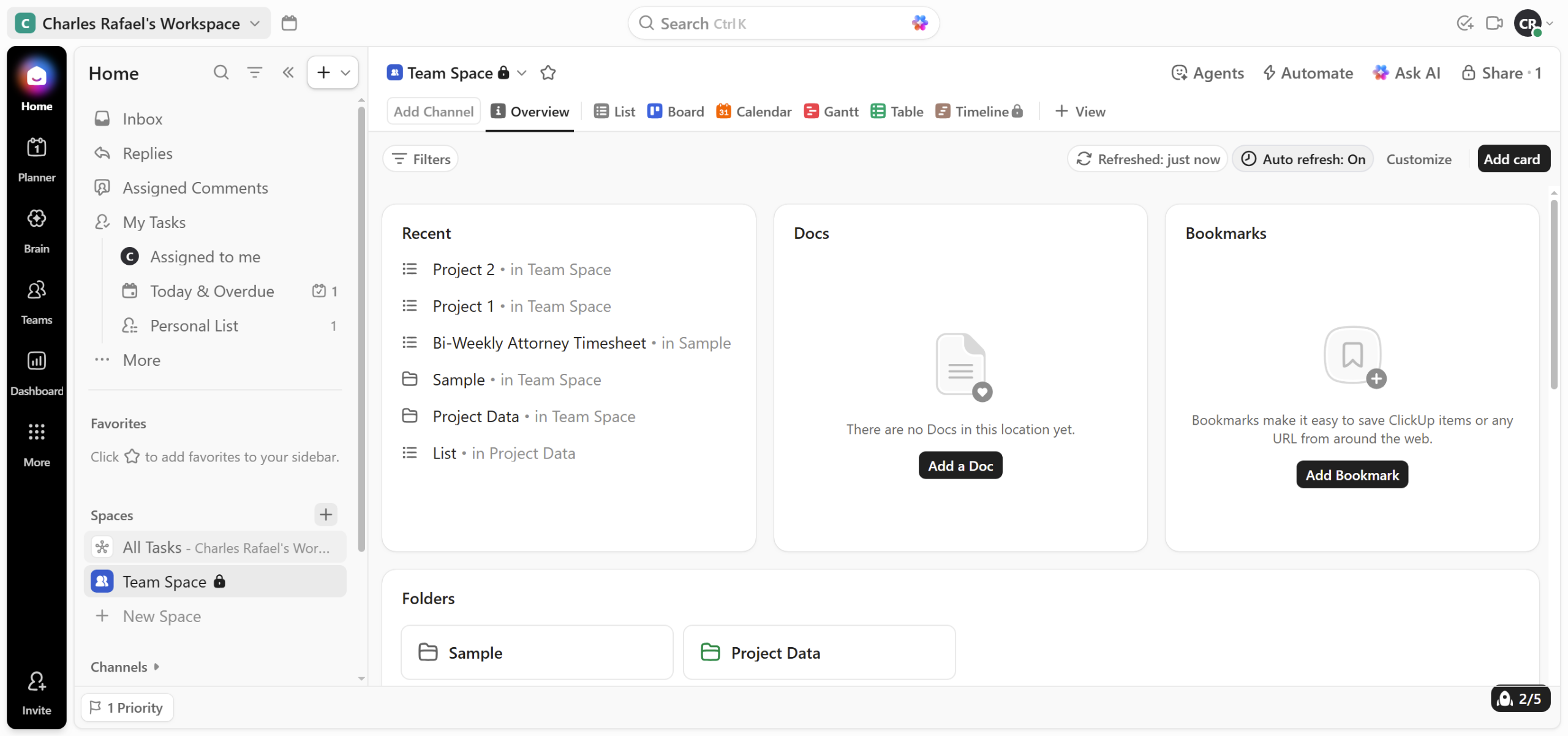Click the Ask AI sparkle in search bar
The width and height of the screenshot is (1568, 736).
coord(919,23)
